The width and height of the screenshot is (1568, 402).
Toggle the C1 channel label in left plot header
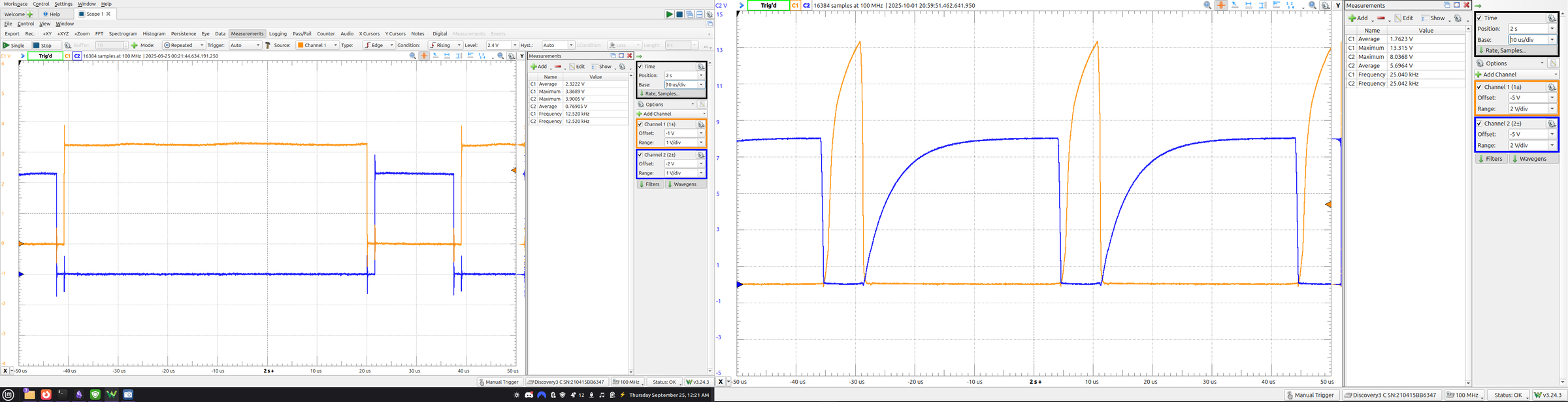click(x=68, y=56)
